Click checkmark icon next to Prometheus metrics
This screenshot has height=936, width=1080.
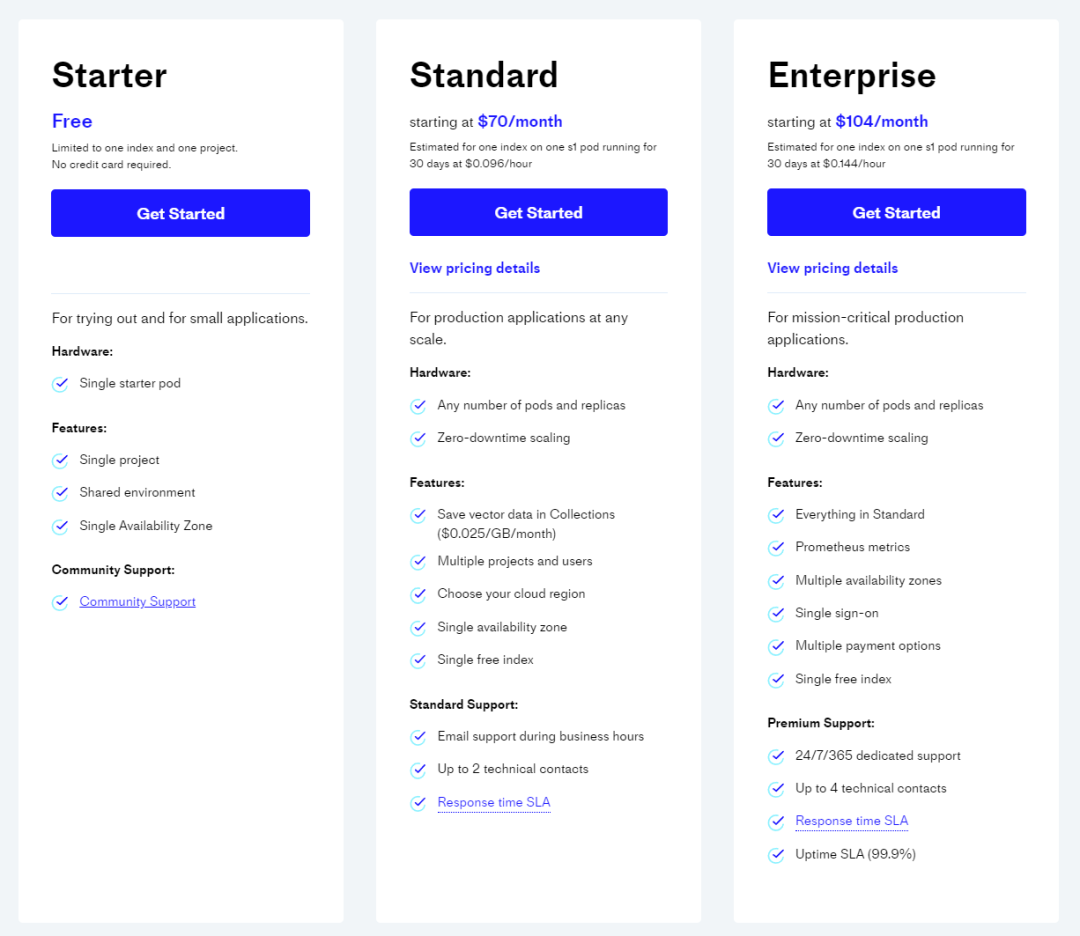pos(776,548)
